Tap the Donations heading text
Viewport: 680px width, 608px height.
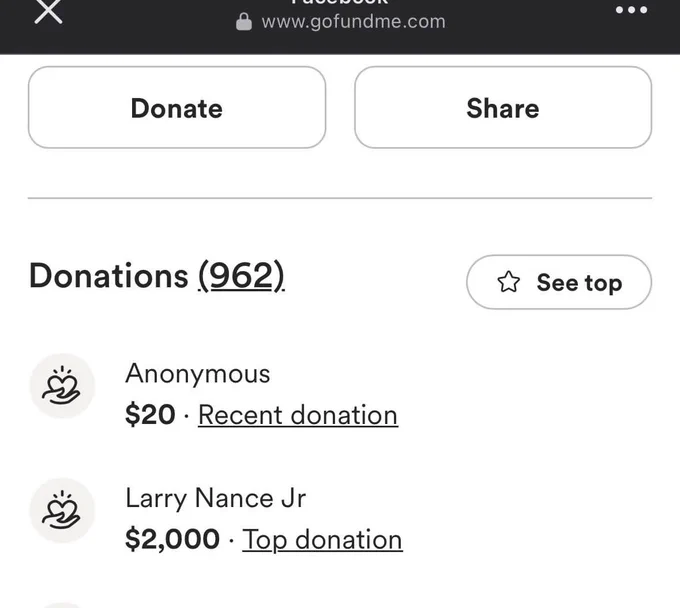[108, 276]
